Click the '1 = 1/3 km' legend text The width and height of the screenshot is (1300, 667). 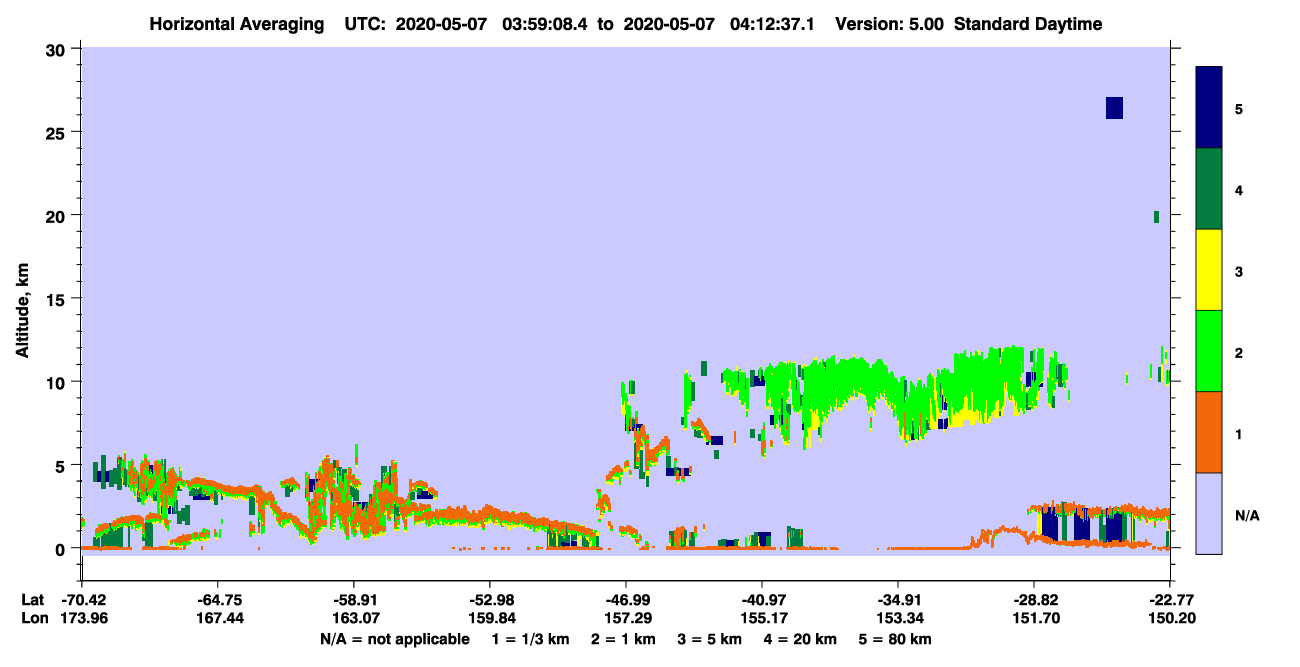[530, 639]
